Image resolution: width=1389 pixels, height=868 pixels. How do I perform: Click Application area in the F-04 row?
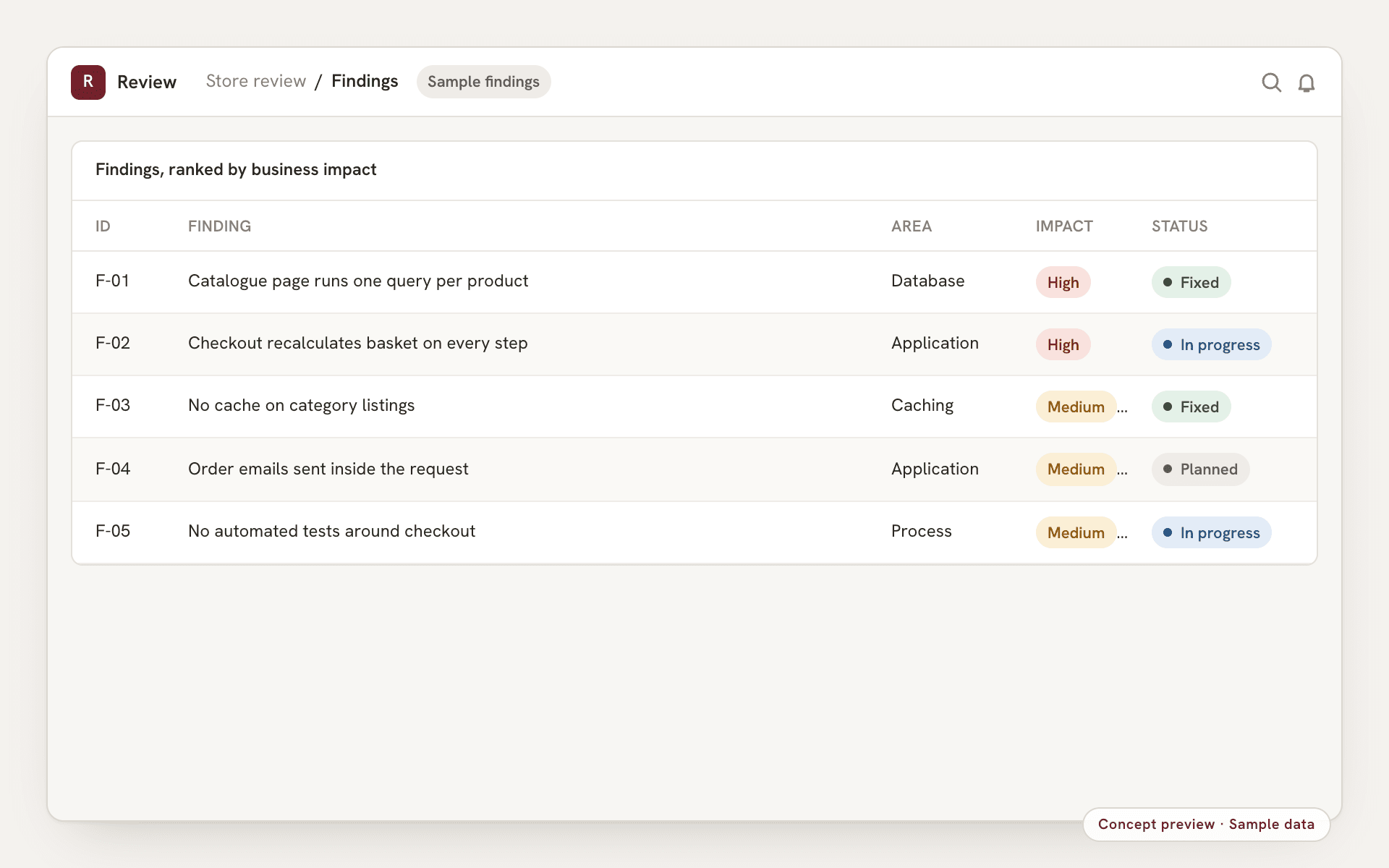[935, 469]
